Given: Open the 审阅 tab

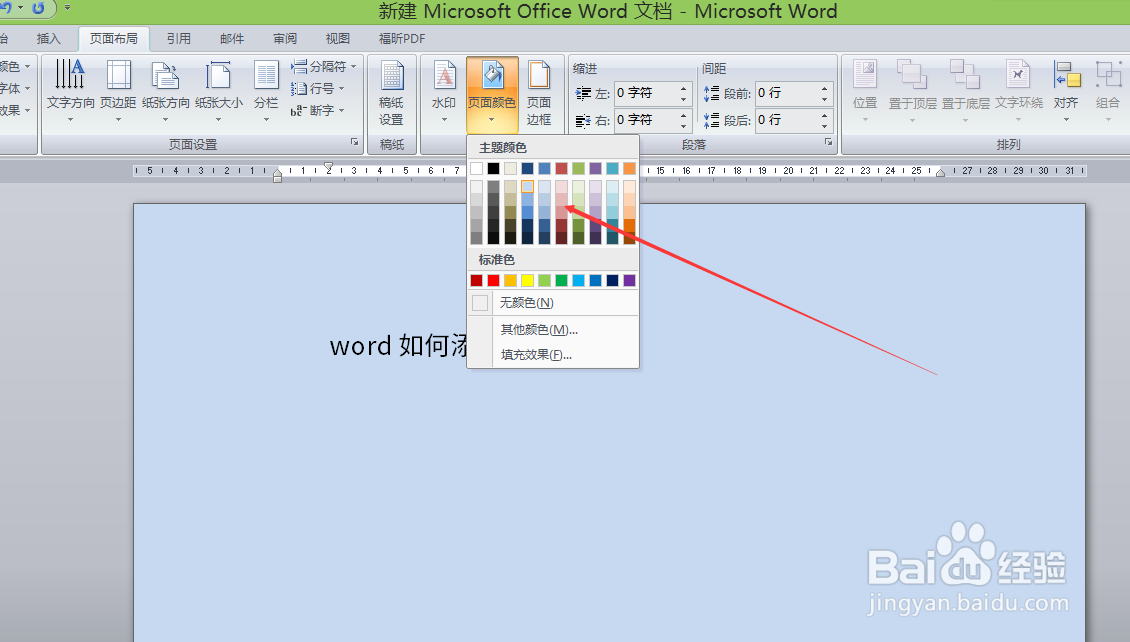Looking at the screenshot, I should click(x=285, y=39).
